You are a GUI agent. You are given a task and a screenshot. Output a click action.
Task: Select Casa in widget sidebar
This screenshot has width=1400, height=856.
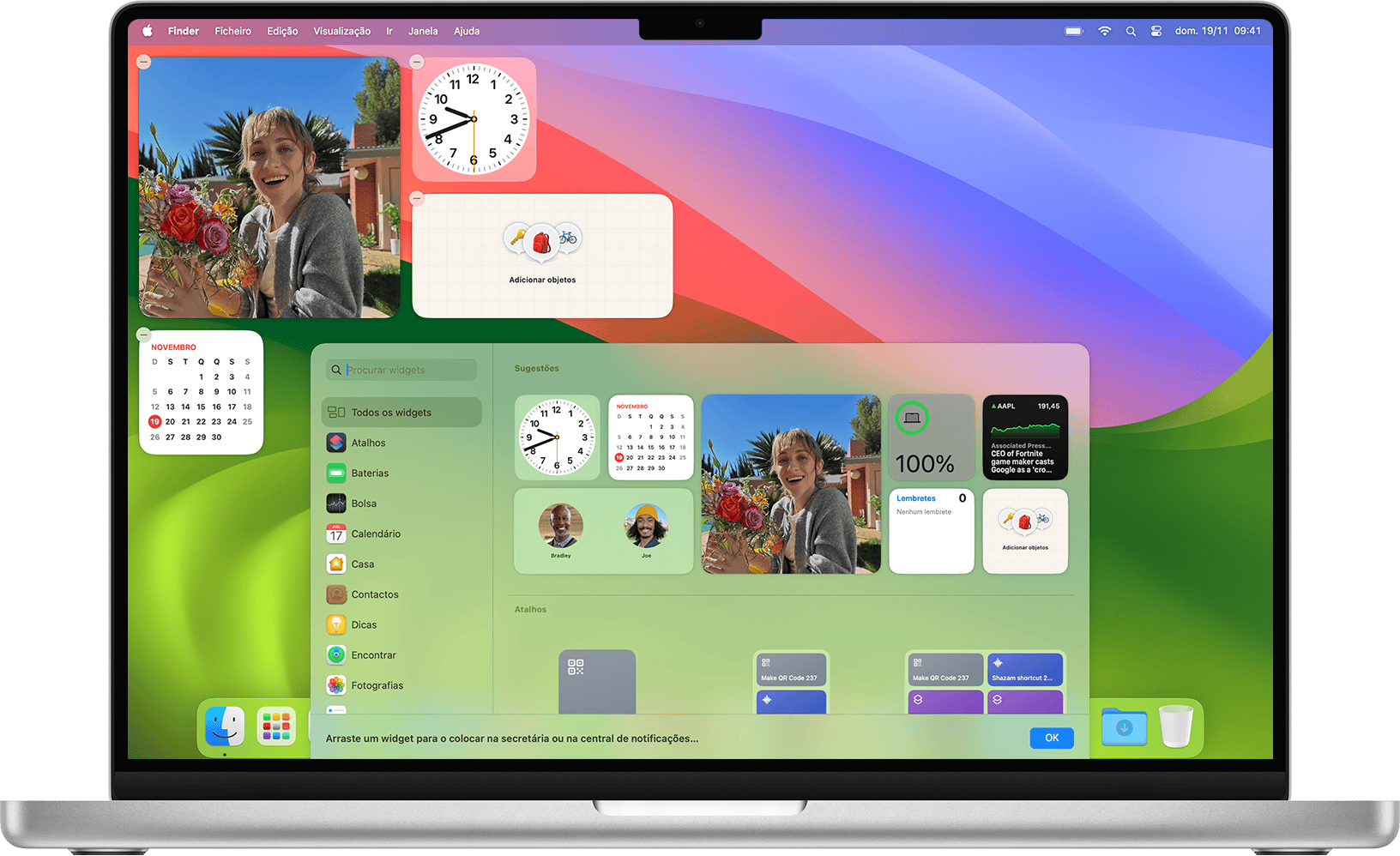click(x=401, y=564)
